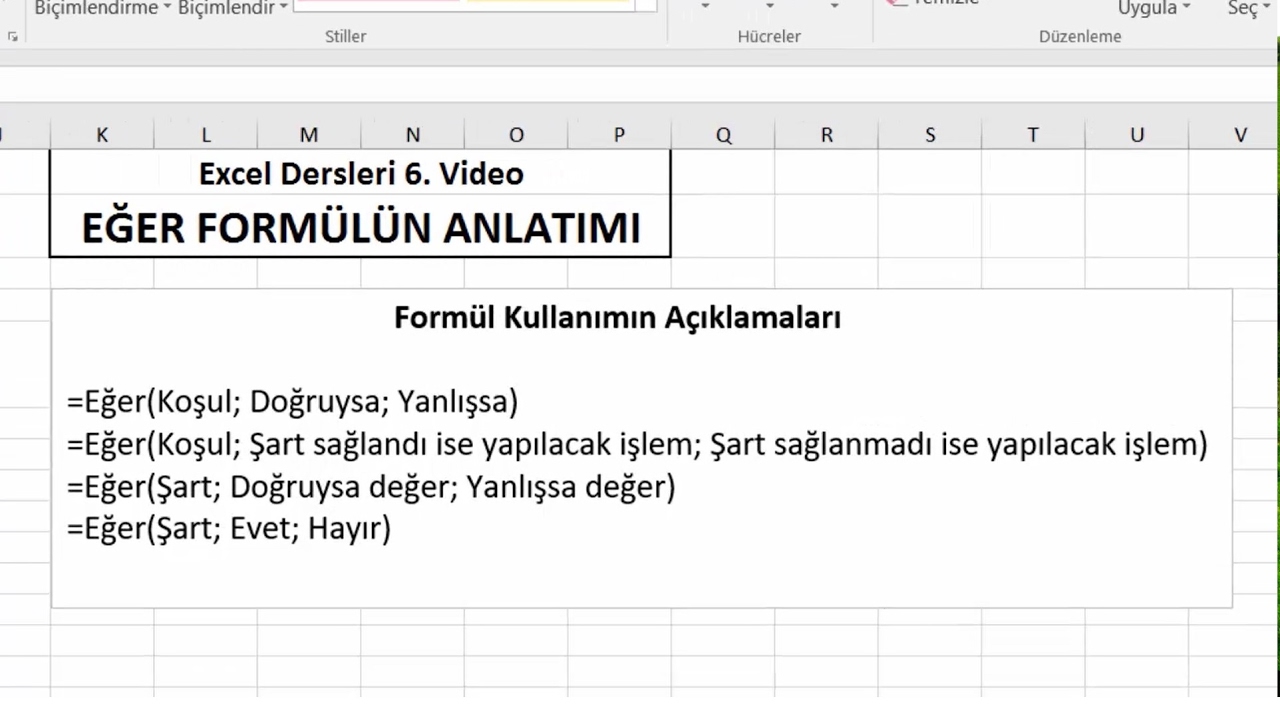Click the 'EĞER FORMÜLÜN ANLATIMI' title cell

tap(361, 228)
